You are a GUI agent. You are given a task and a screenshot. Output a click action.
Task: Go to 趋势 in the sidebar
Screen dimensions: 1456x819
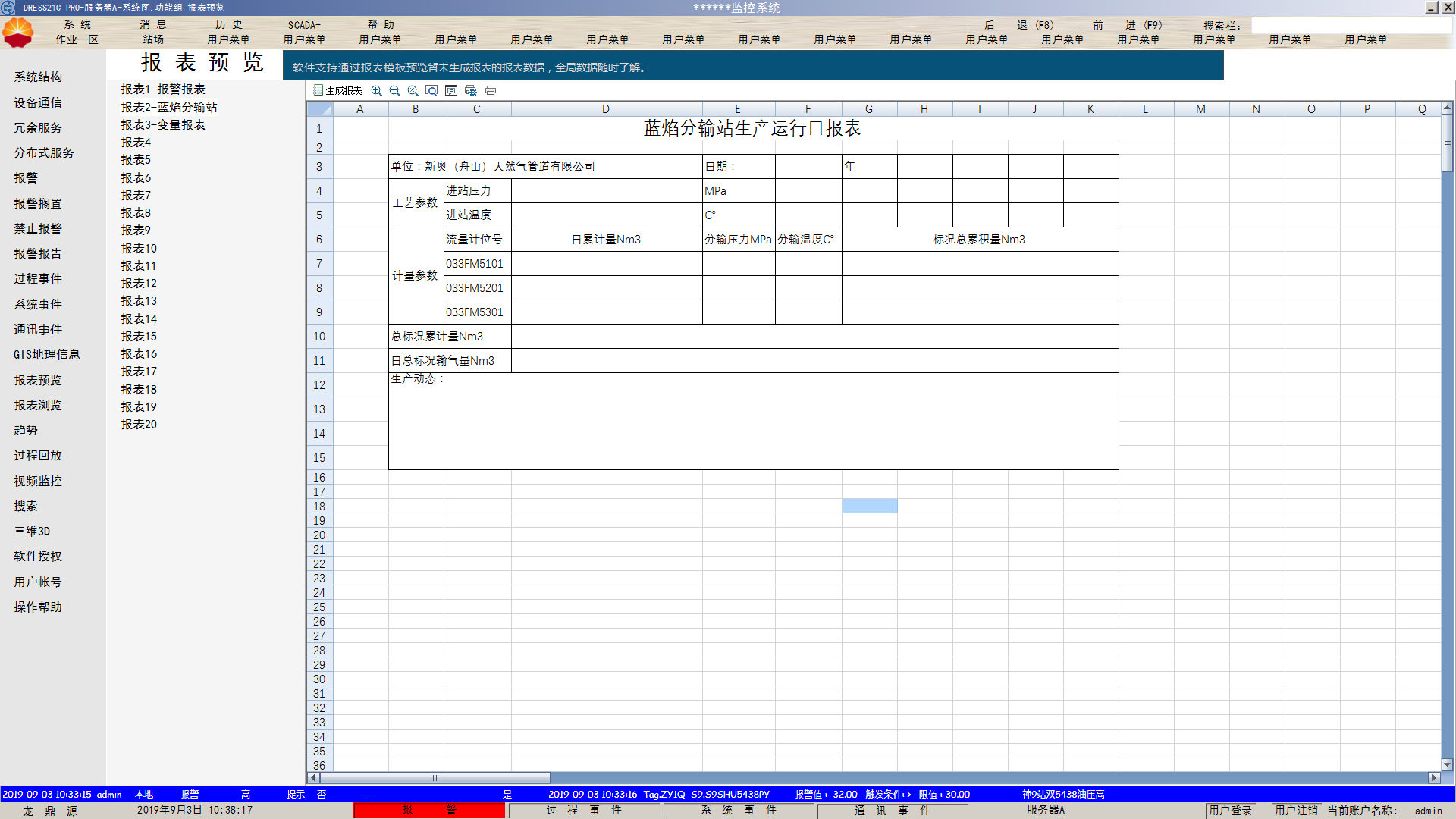25,430
